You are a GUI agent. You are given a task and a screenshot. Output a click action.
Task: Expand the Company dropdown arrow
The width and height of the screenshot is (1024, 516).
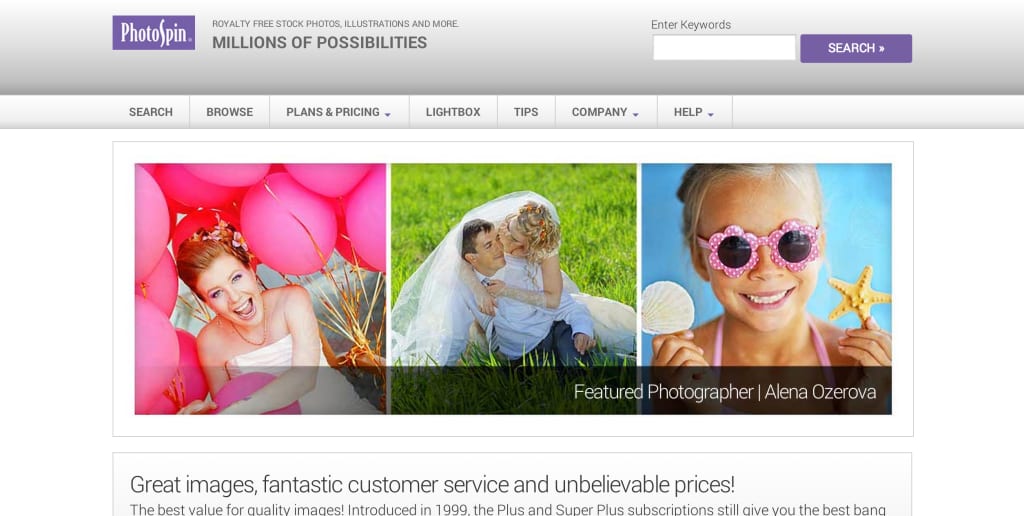point(635,114)
